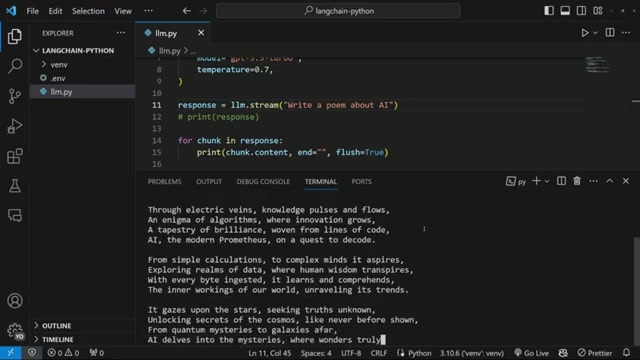Kill the terminal with trash icon
Image resolution: width=640 pixels, height=360 pixels.
click(577, 181)
